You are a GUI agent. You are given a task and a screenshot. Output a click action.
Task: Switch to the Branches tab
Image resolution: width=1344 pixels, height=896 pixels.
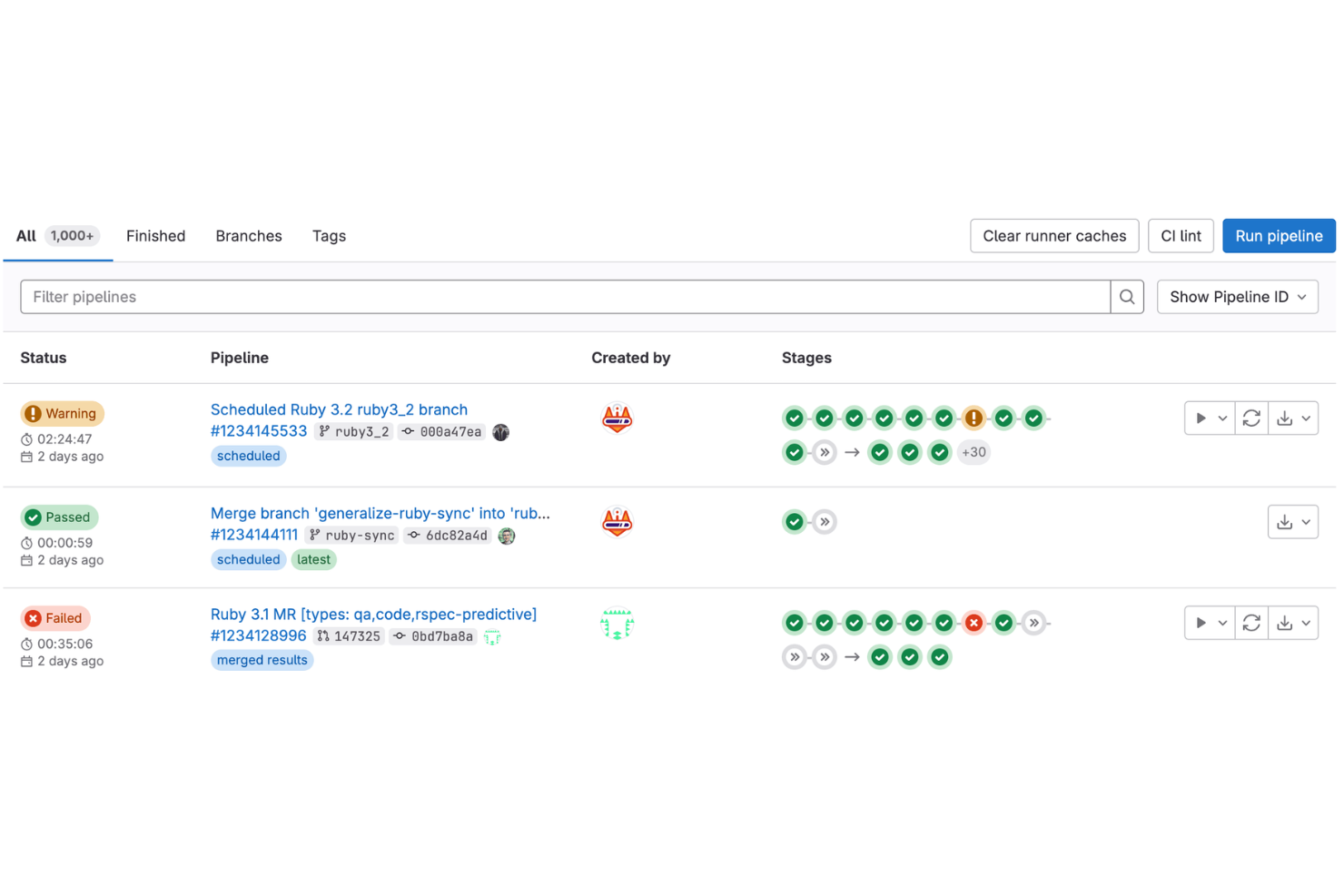[x=248, y=236]
